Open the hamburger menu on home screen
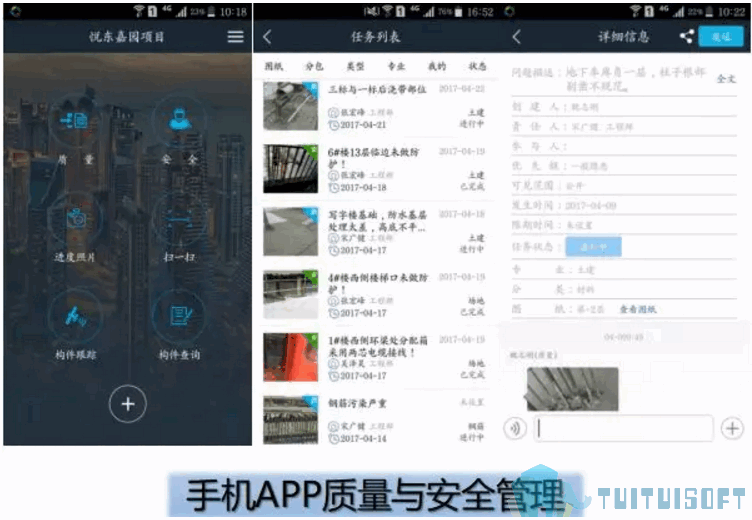This screenshot has width=752, height=520. [x=235, y=36]
